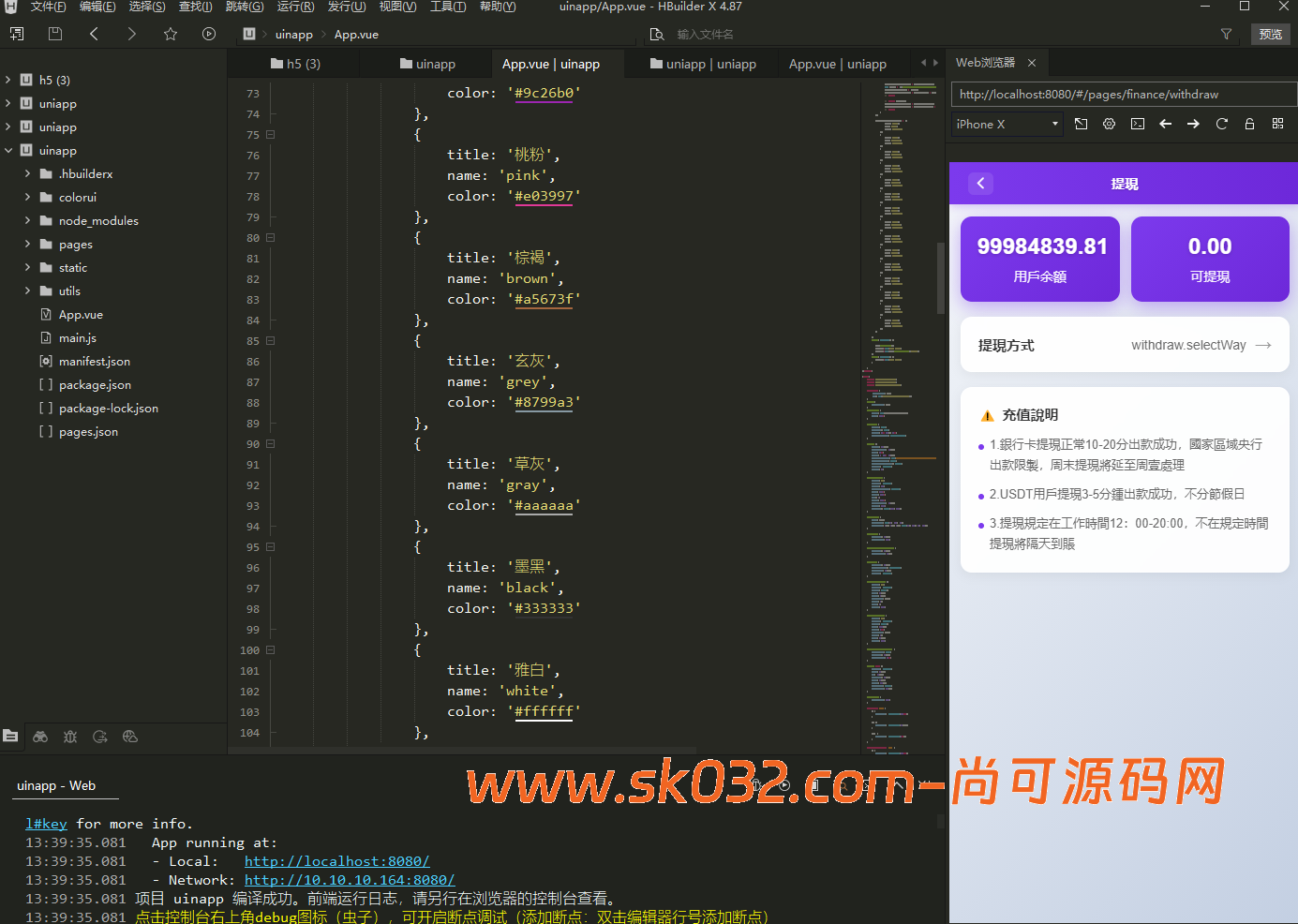Click the bookmark star icon

(x=170, y=34)
